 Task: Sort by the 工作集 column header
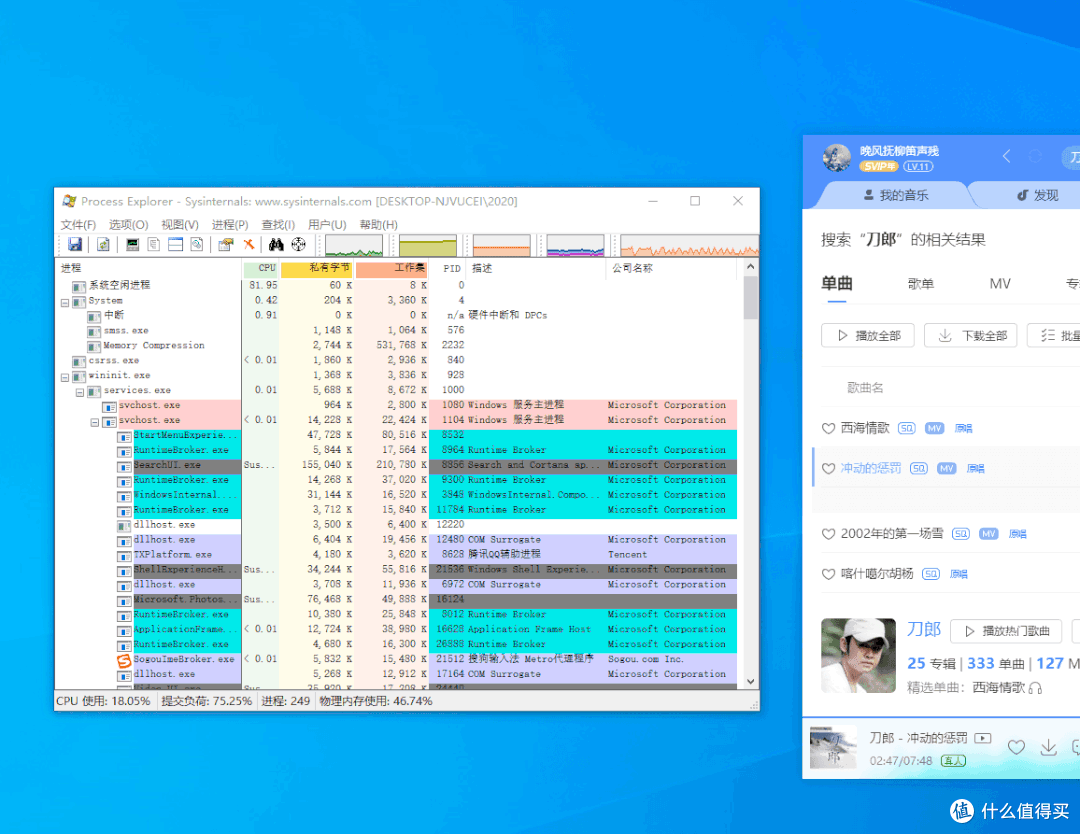point(392,268)
